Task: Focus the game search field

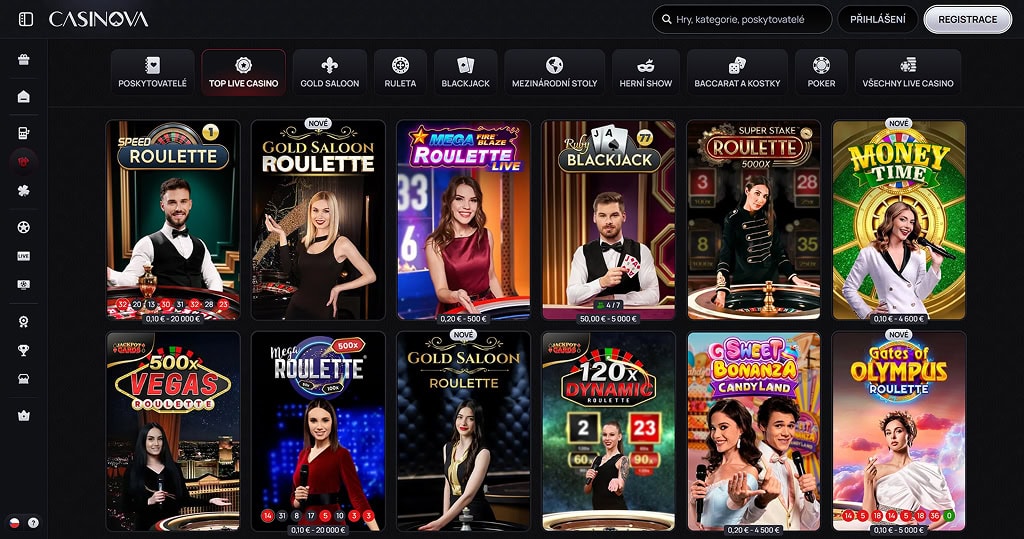Action: point(742,20)
